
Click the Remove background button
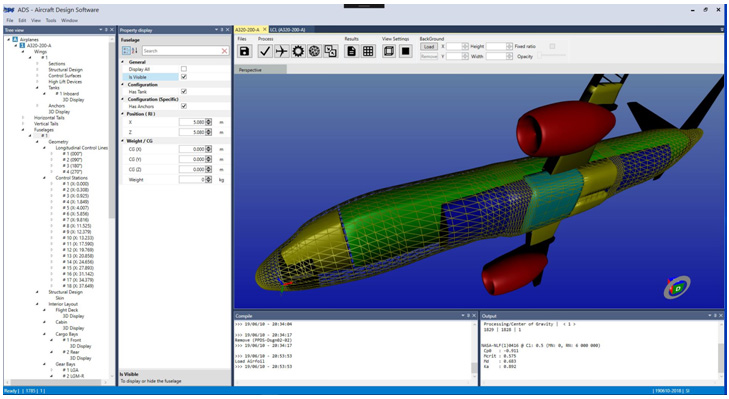tap(429, 56)
